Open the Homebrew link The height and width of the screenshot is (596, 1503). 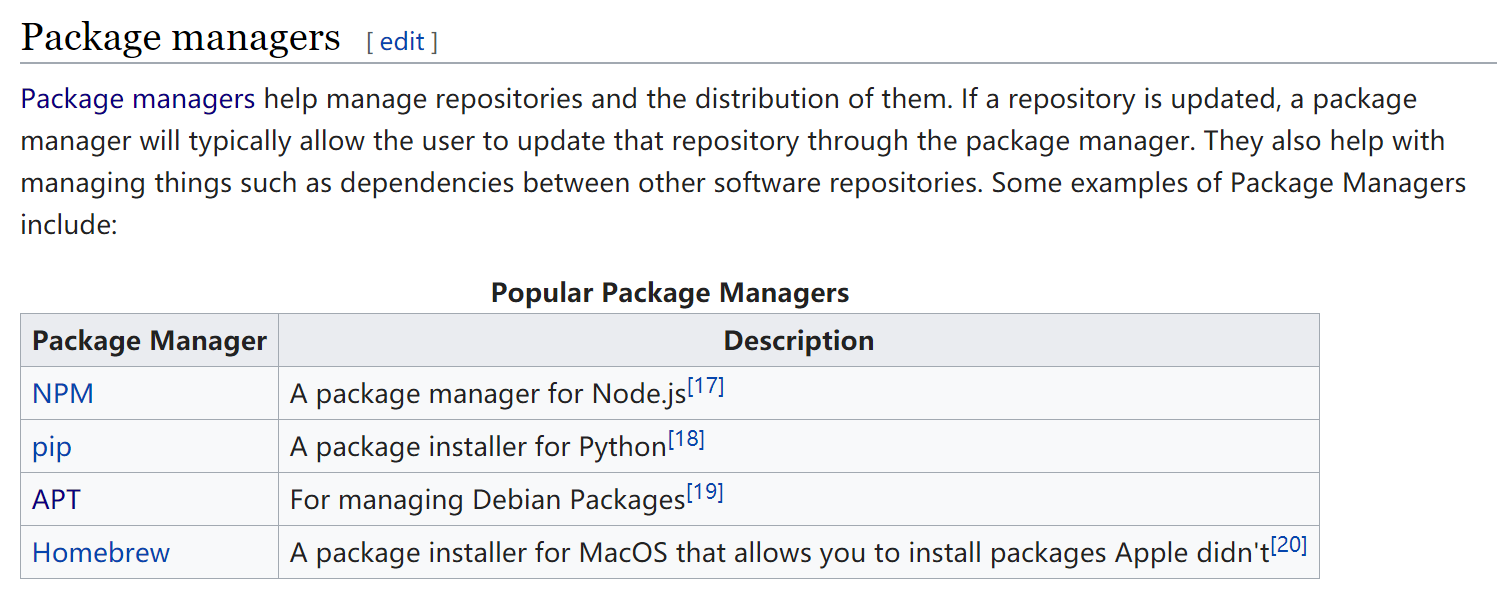(x=100, y=552)
